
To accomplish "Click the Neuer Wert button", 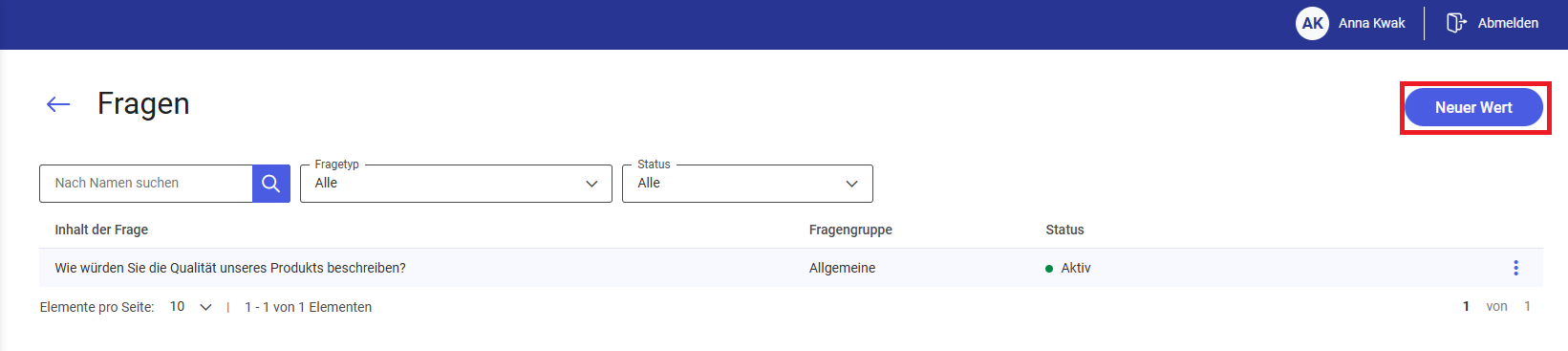I will tap(1474, 107).
